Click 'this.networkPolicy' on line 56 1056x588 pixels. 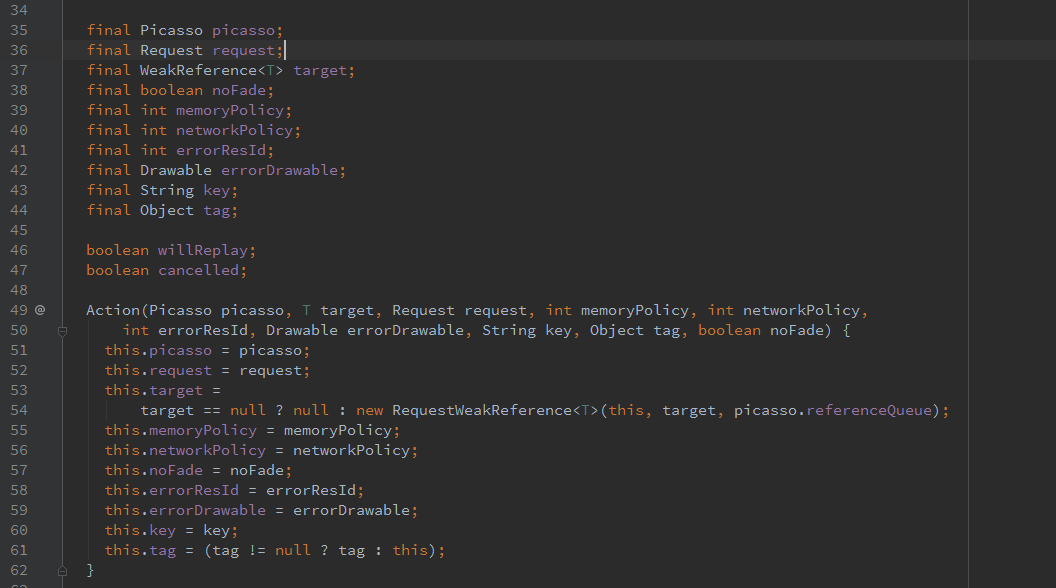click(x=185, y=451)
